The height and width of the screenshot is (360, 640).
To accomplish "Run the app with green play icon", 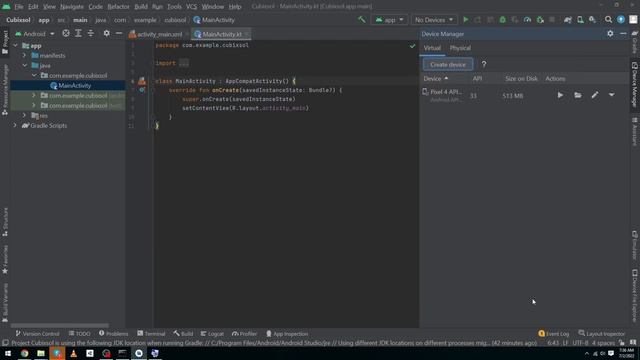I will click(x=465, y=20).
